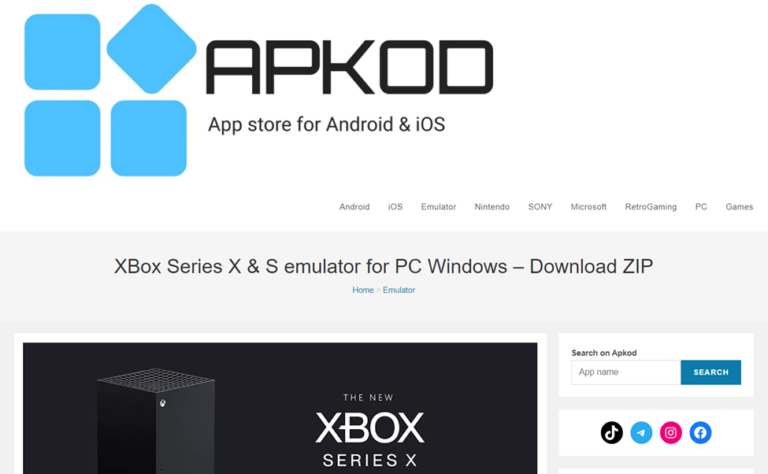This screenshot has height=474, width=768.
Task: Select Nintendo in the navigation bar
Action: (x=492, y=207)
